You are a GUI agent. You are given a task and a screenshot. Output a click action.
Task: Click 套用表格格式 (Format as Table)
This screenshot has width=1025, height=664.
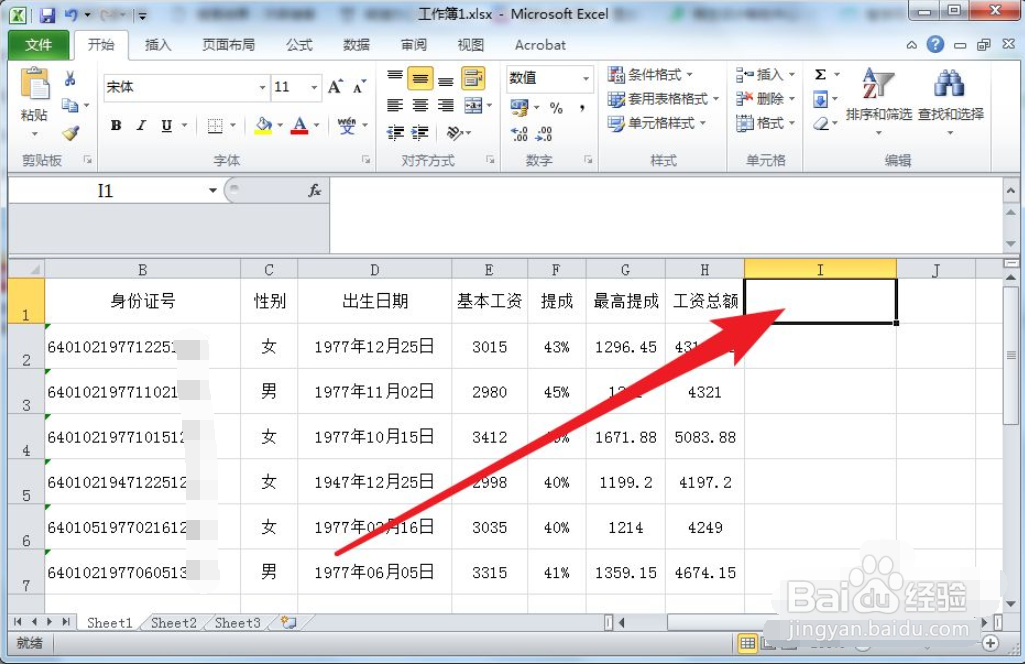tap(660, 99)
